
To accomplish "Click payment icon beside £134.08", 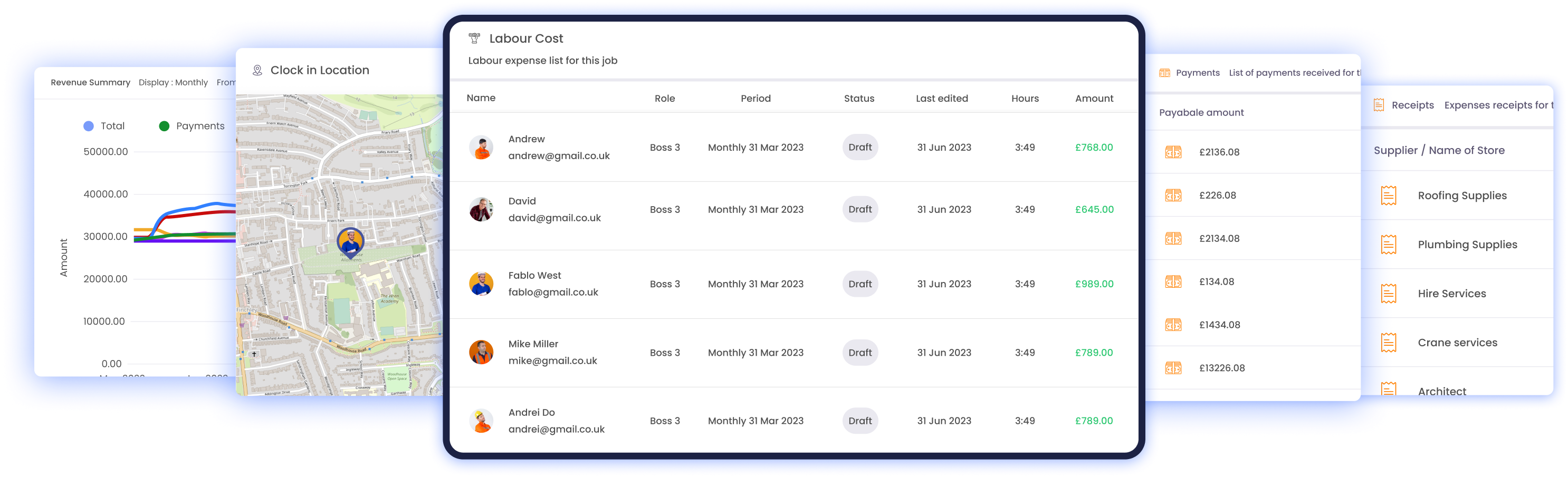I will 1173,281.
